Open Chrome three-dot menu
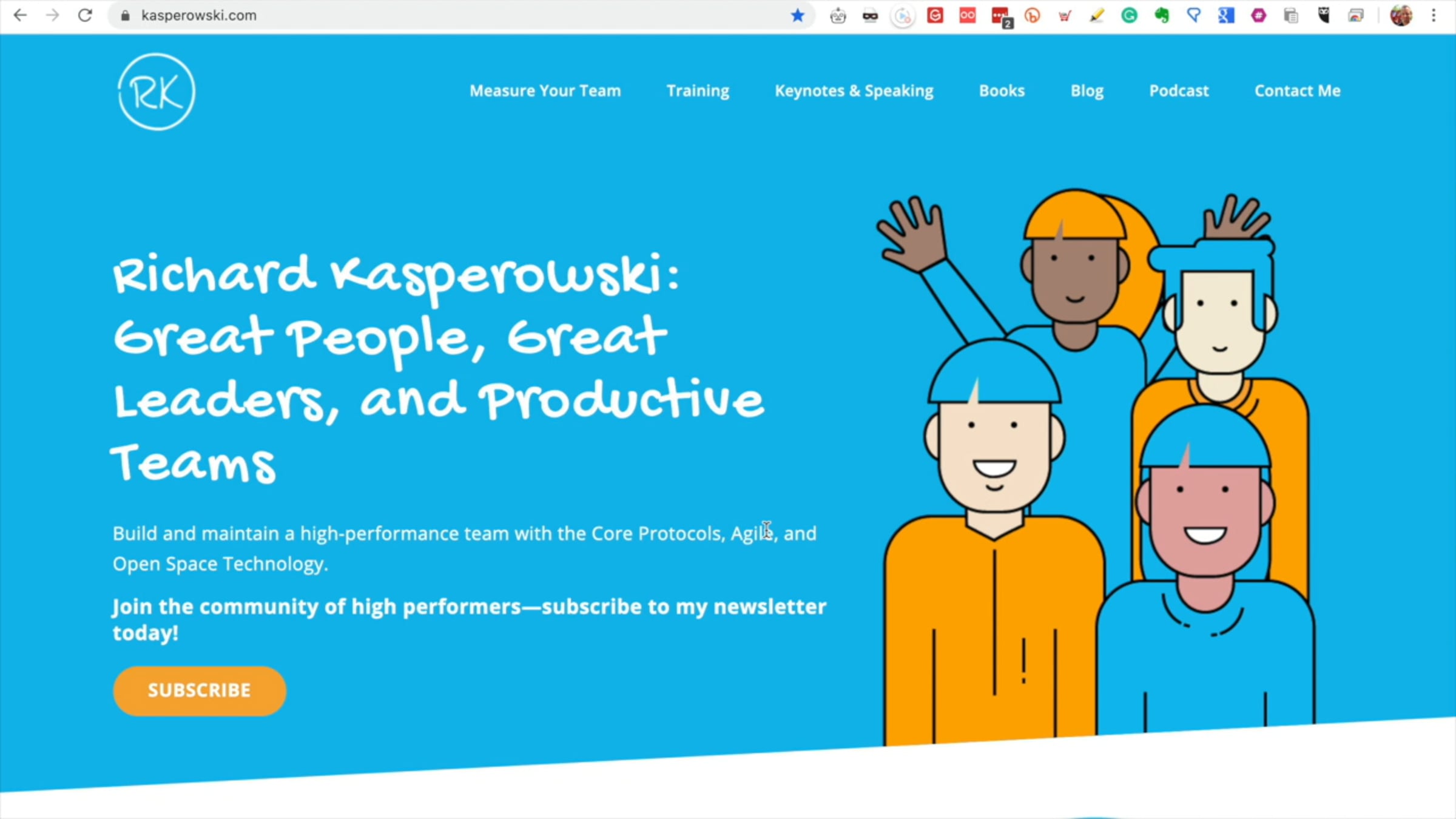 click(x=1434, y=16)
